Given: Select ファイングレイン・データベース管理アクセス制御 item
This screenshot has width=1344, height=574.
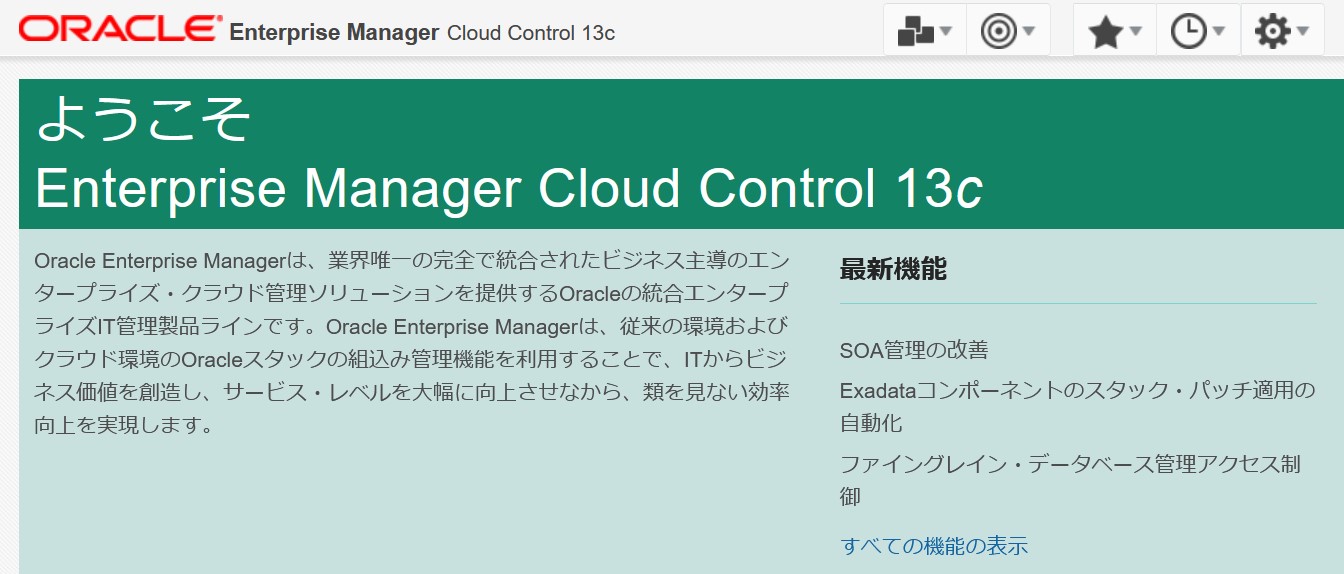Looking at the screenshot, I should pyautogui.click(x=1070, y=480).
